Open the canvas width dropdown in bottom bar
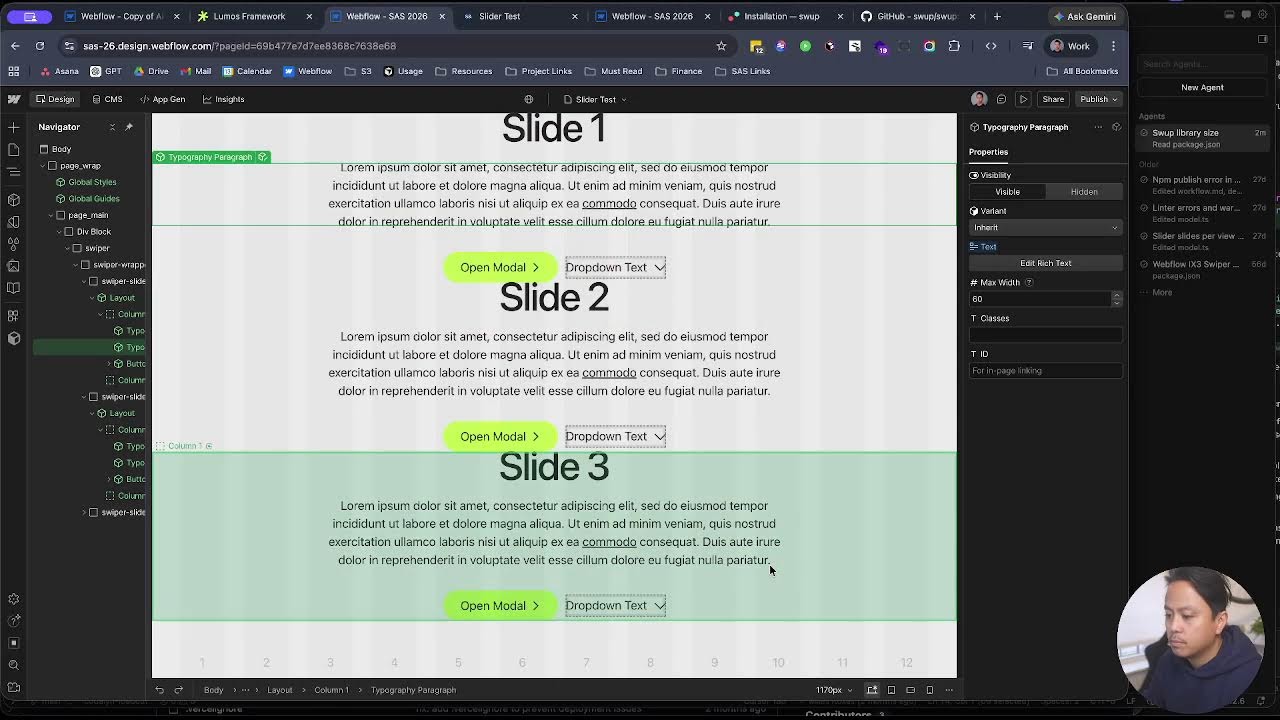 834,690
